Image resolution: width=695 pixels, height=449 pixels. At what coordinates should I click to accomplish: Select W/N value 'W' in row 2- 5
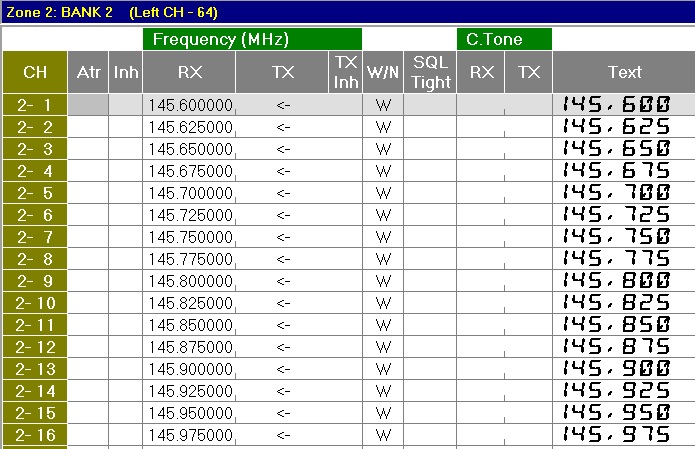(x=383, y=193)
